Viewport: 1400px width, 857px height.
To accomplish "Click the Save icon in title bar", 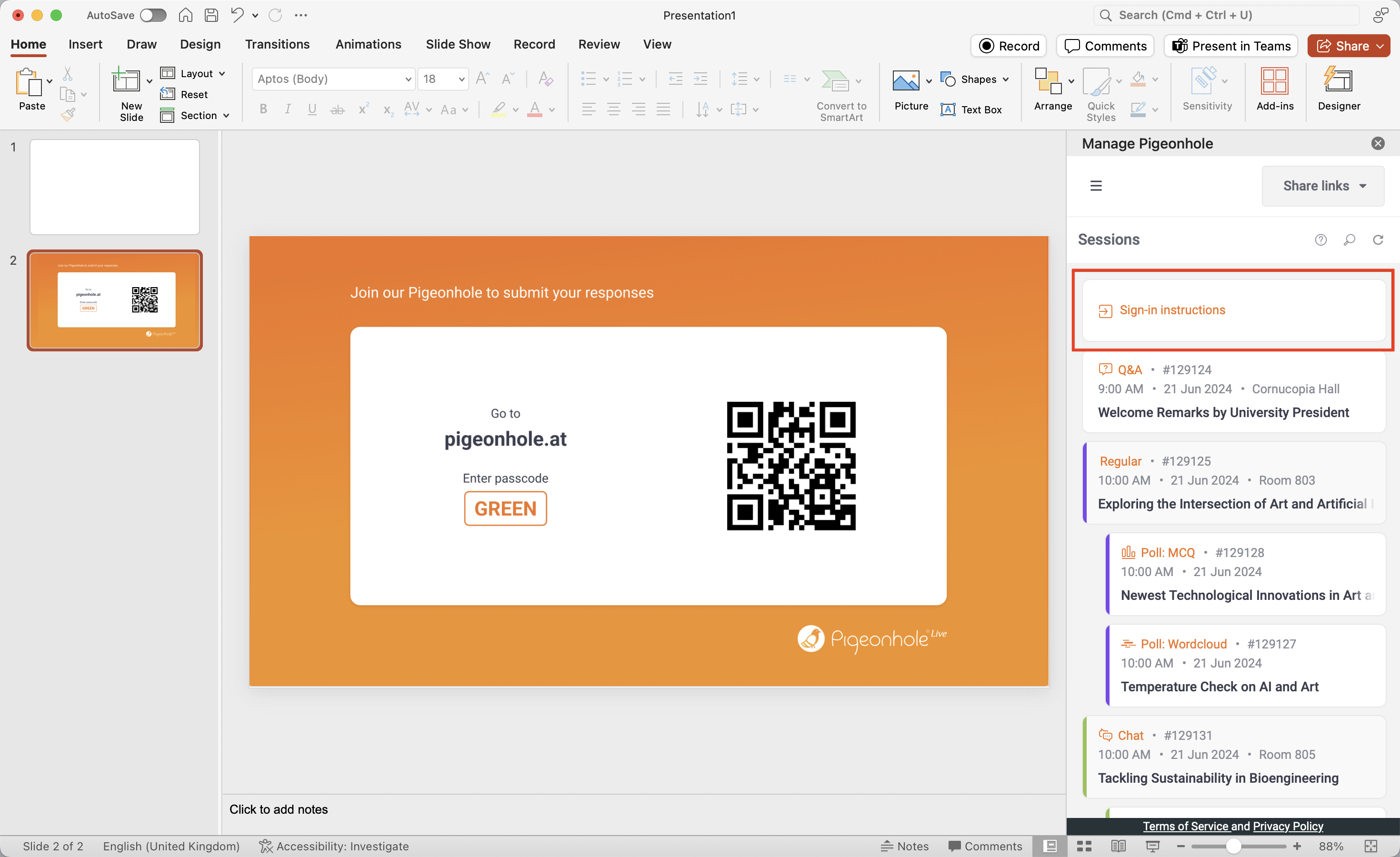I will point(211,15).
